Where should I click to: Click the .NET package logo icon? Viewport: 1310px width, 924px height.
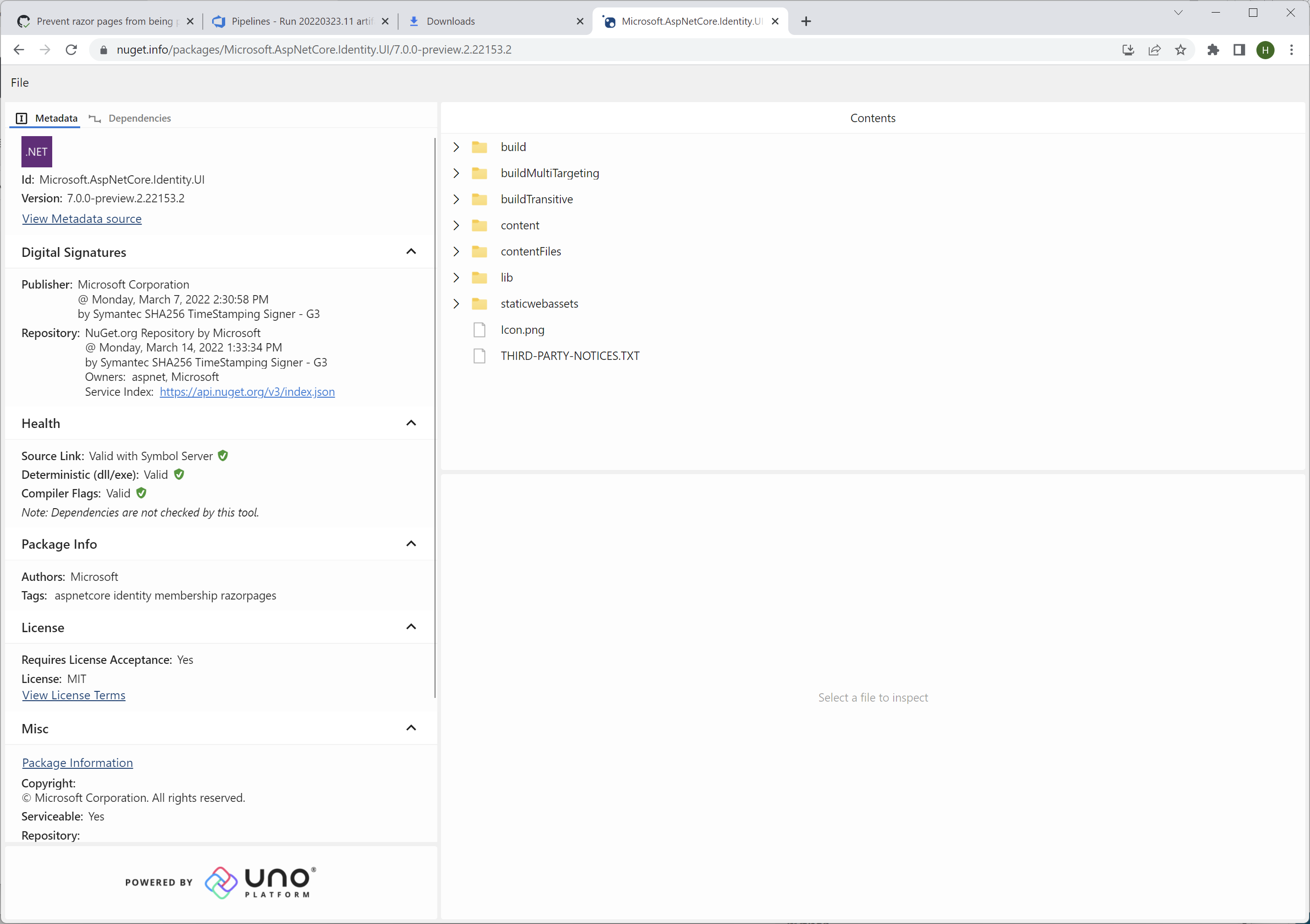click(x=36, y=151)
